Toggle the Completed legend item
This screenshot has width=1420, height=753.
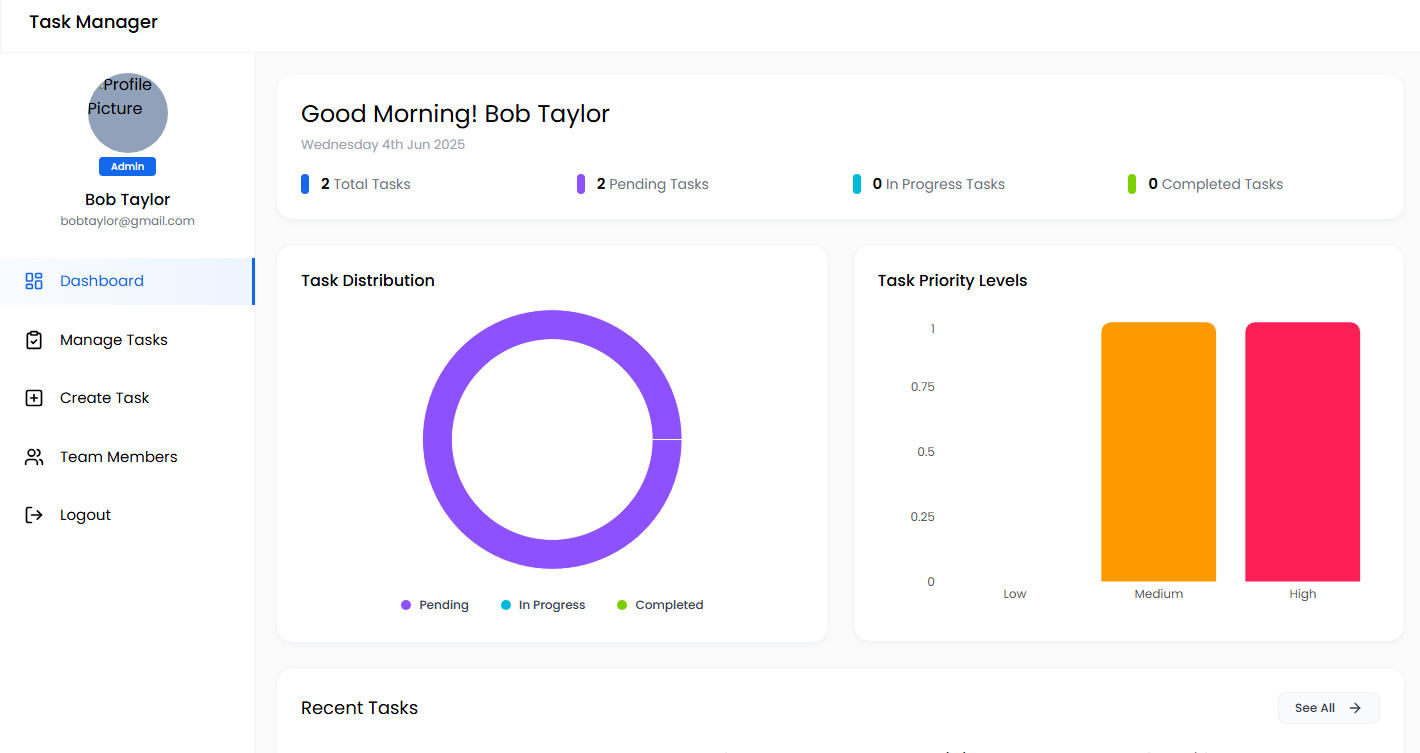[660, 605]
